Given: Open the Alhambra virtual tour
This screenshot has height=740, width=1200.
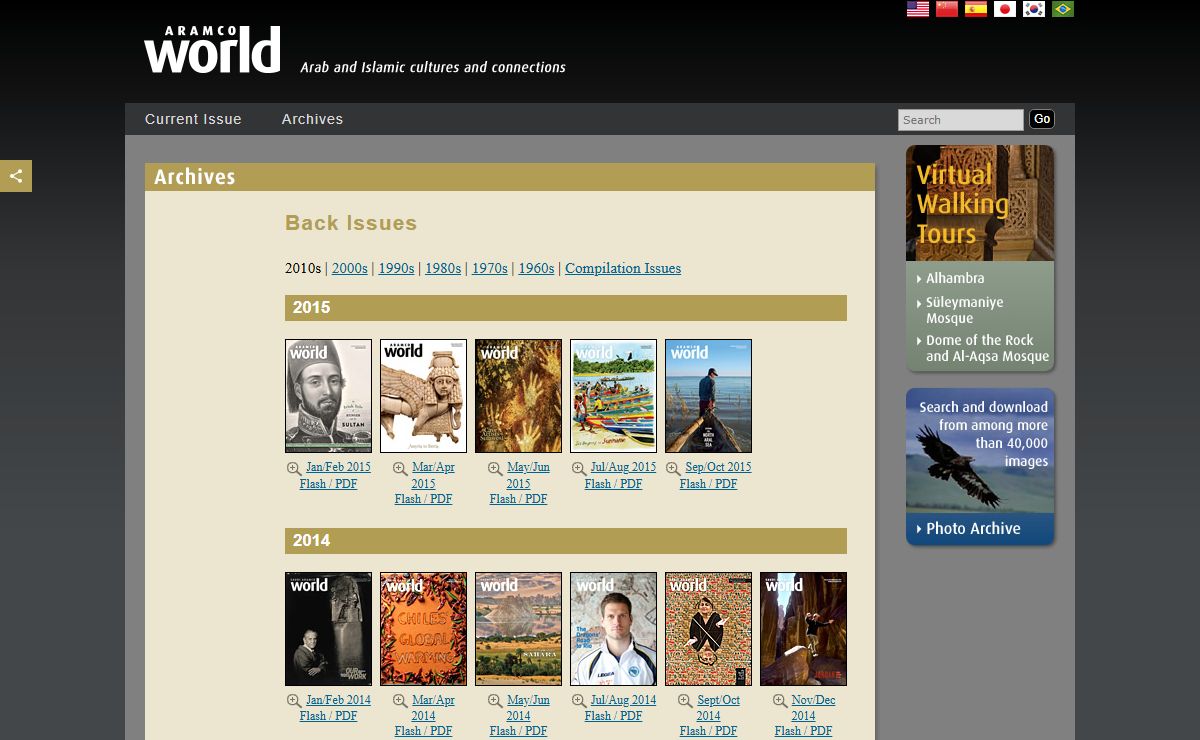Looking at the screenshot, I should (954, 278).
